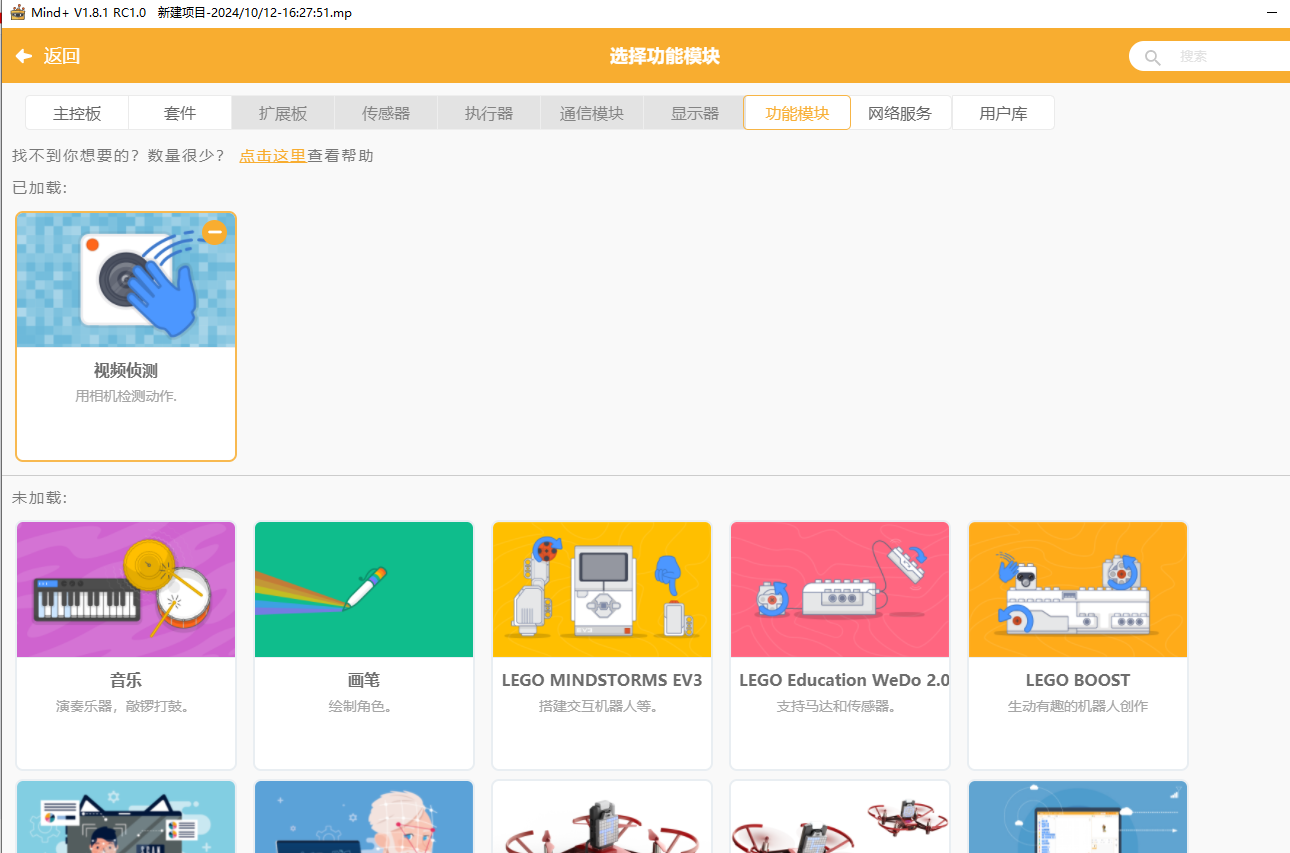Click the 视频侦测 camera hand image
Image resolution: width=1290 pixels, height=853 pixels.
[x=126, y=280]
